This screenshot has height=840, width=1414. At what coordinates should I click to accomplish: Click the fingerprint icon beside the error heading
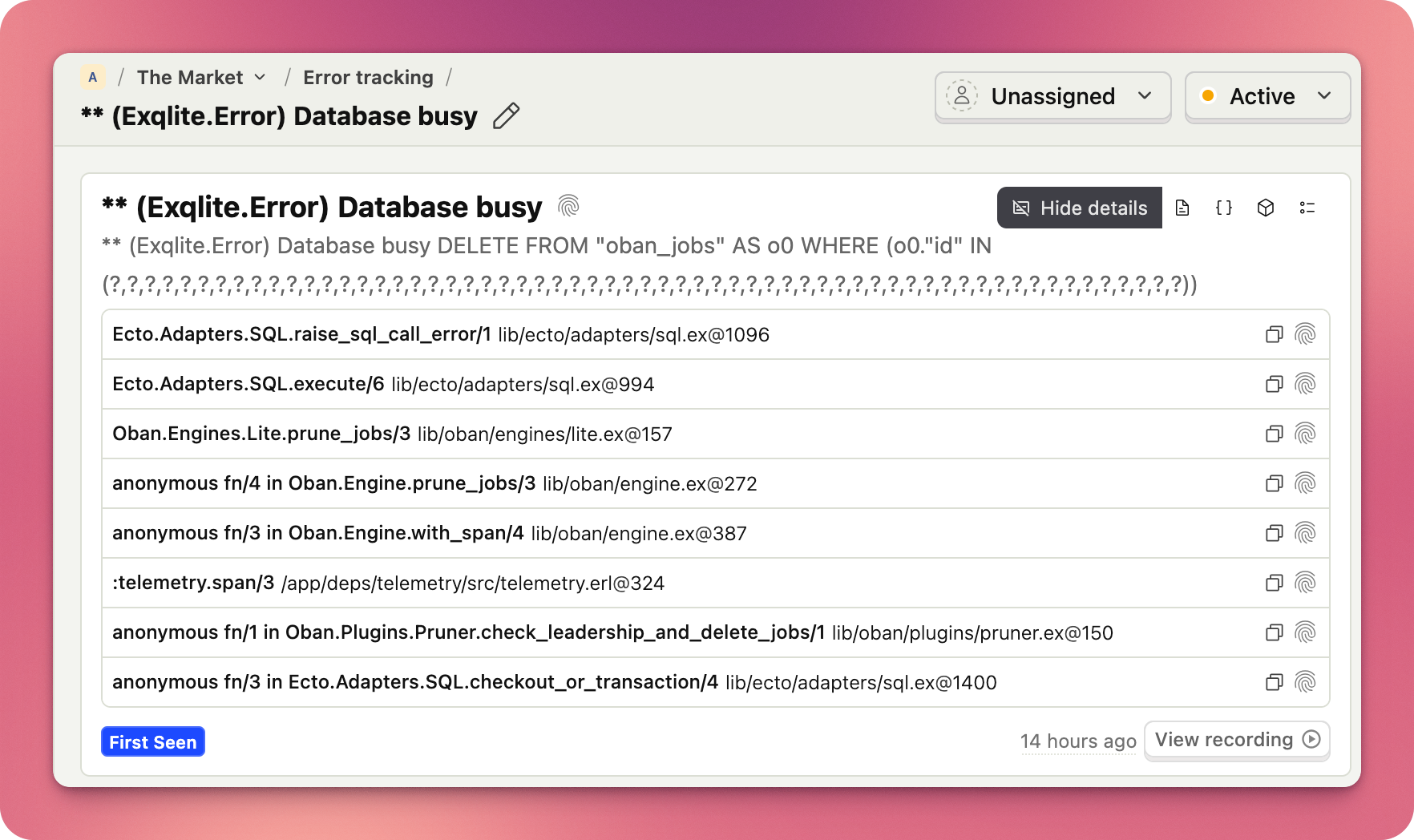pyautogui.click(x=568, y=207)
